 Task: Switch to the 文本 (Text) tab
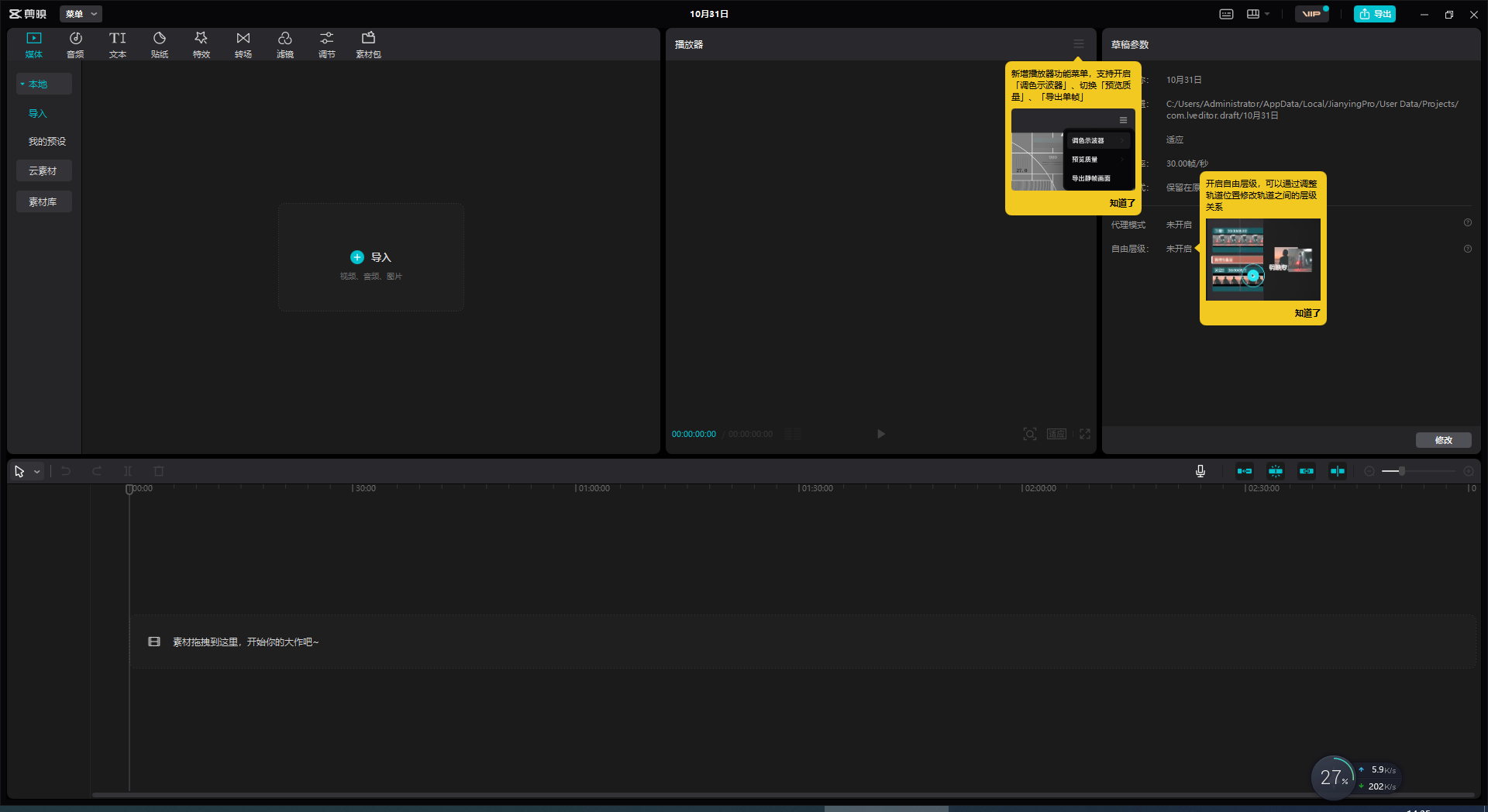(118, 45)
